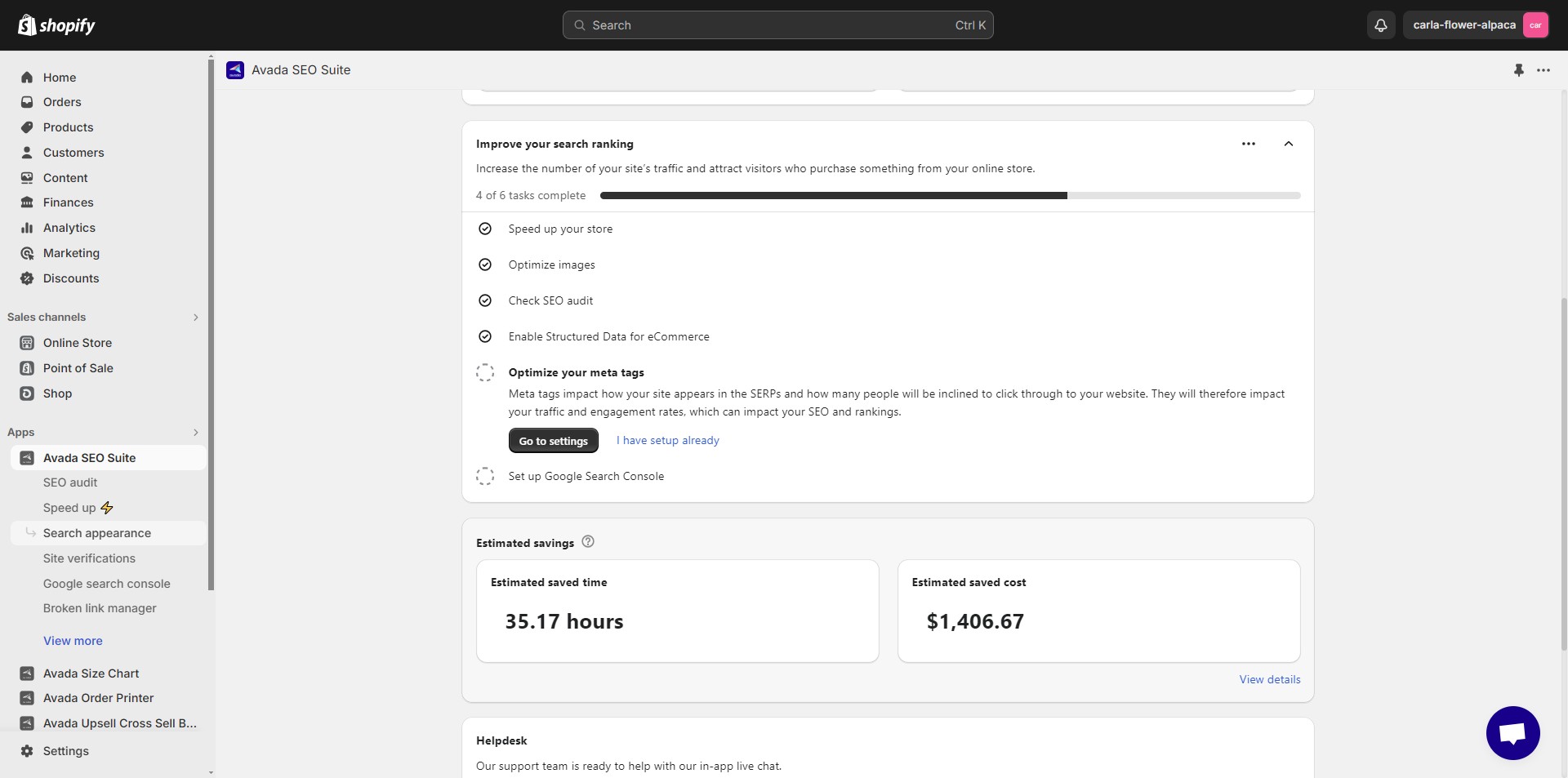
Task: Open the live chat bubble
Action: (1512, 732)
